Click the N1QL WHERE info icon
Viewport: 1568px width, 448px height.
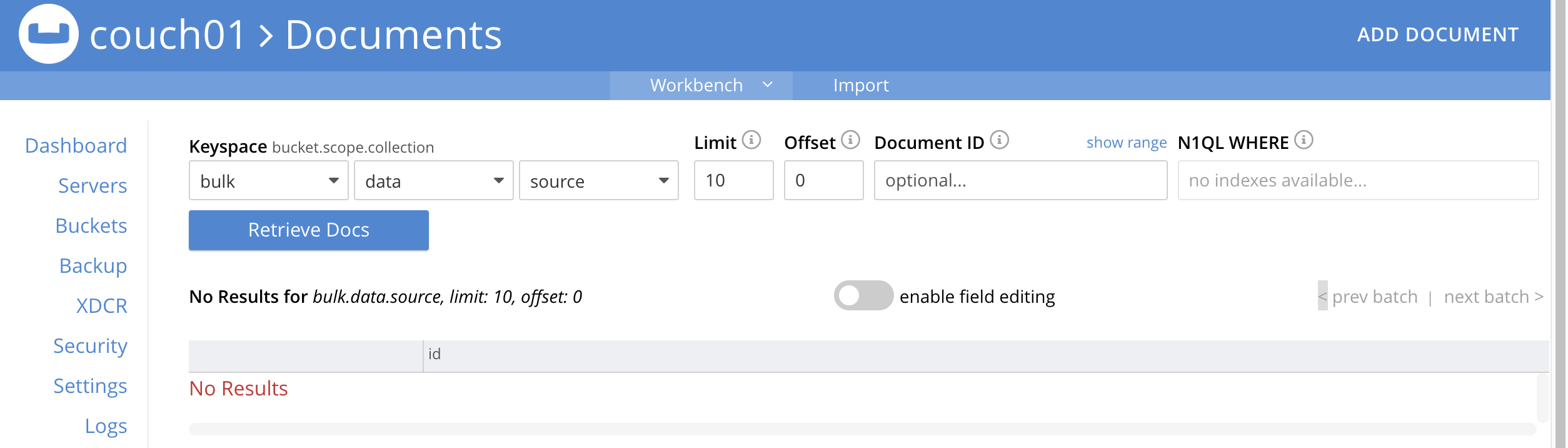1304,140
